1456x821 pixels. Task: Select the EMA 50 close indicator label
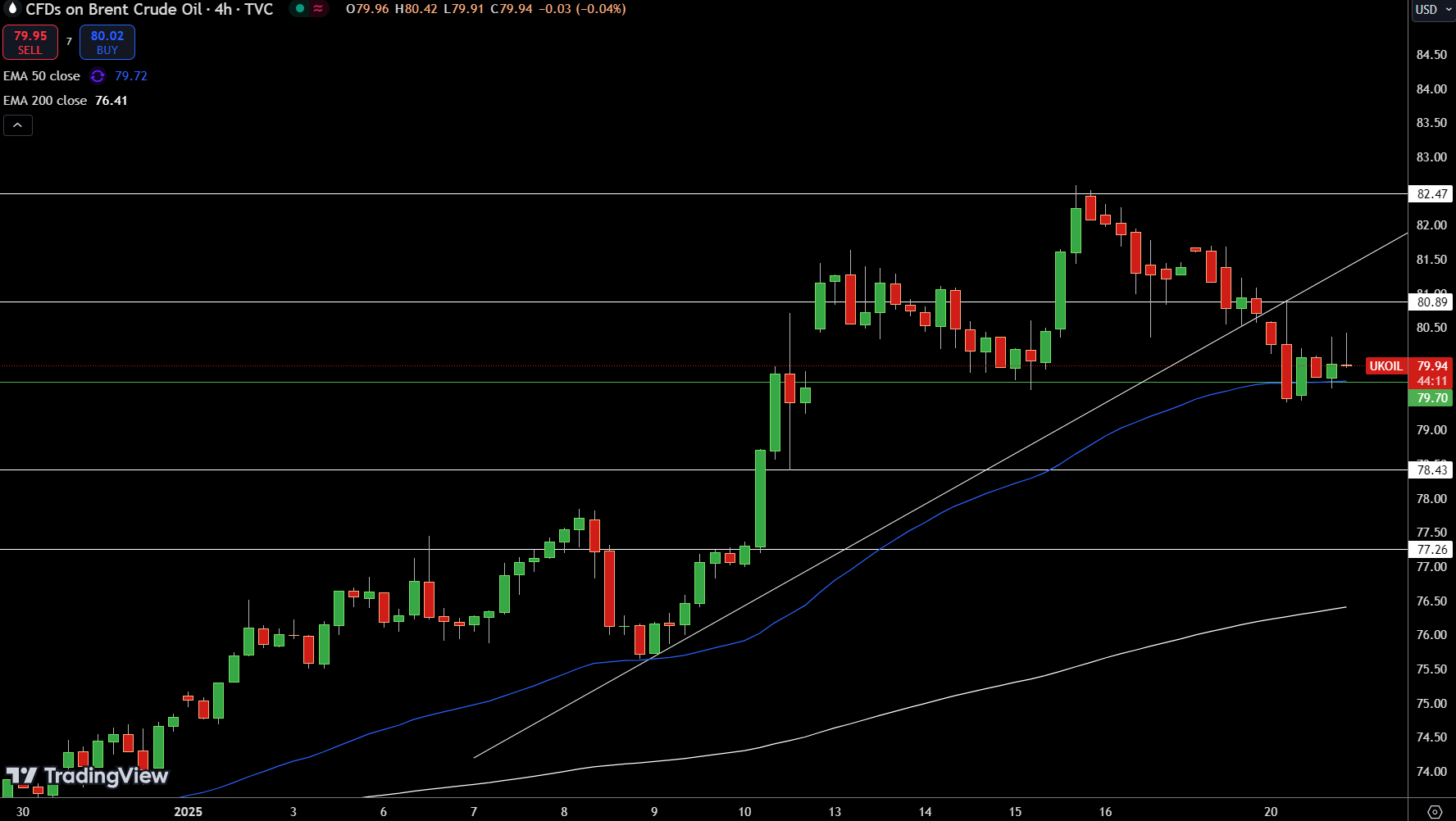pos(42,76)
